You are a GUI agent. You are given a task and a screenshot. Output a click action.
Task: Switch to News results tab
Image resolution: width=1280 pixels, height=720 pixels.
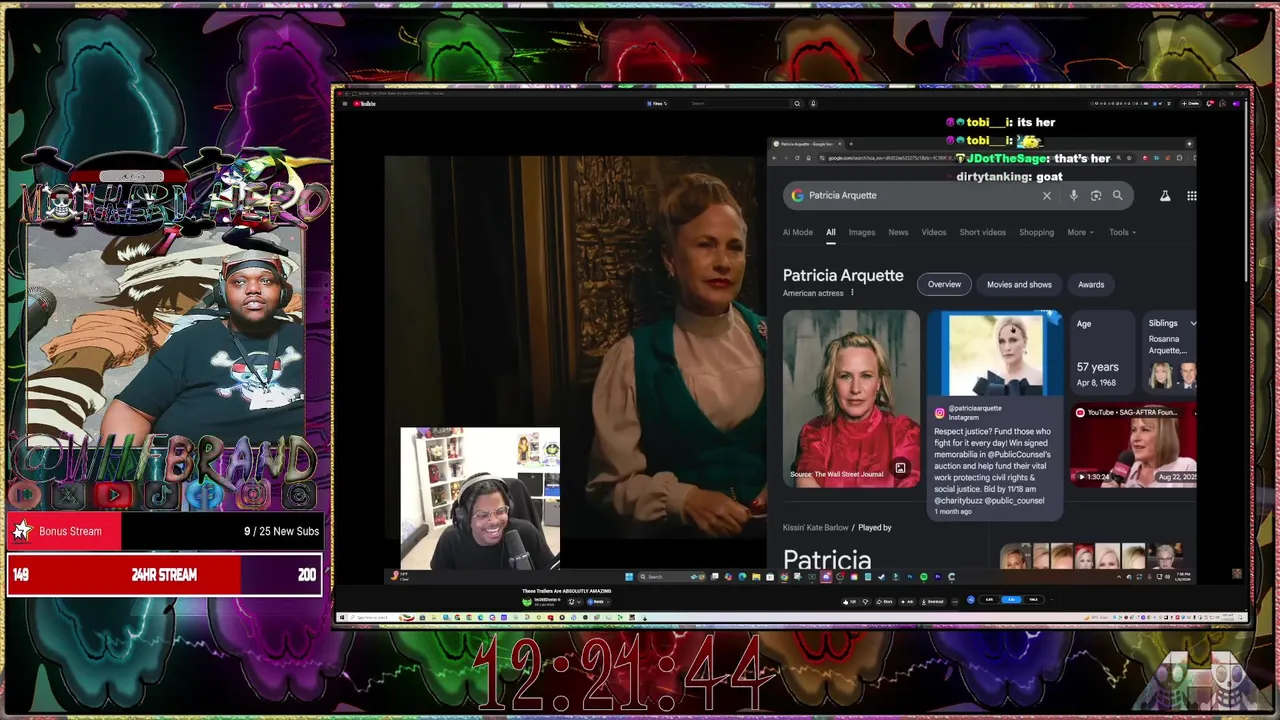tap(899, 232)
